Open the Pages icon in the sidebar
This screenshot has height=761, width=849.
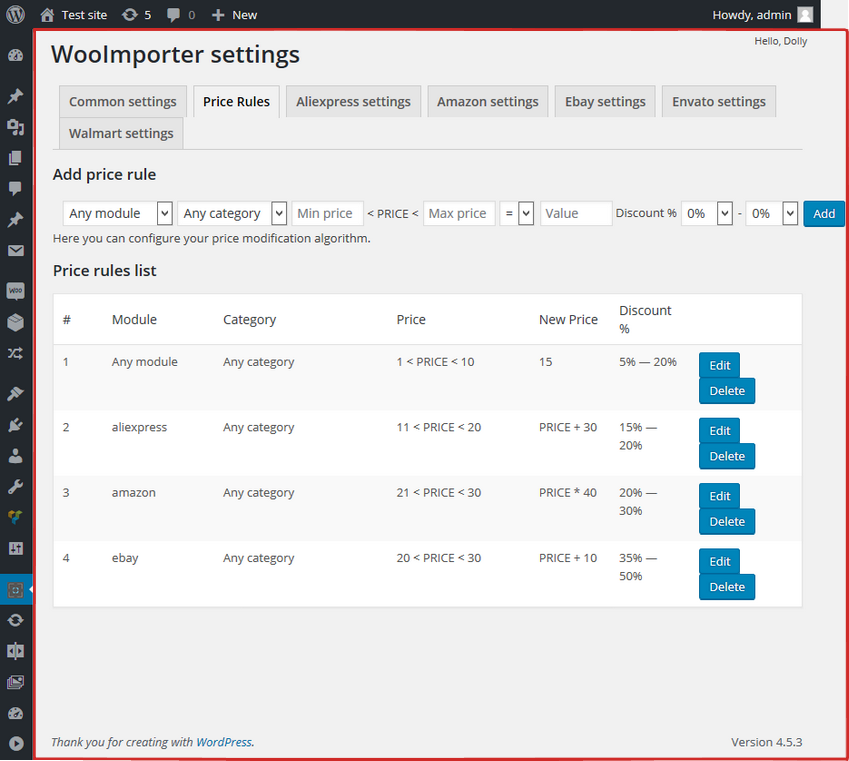click(x=16, y=158)
